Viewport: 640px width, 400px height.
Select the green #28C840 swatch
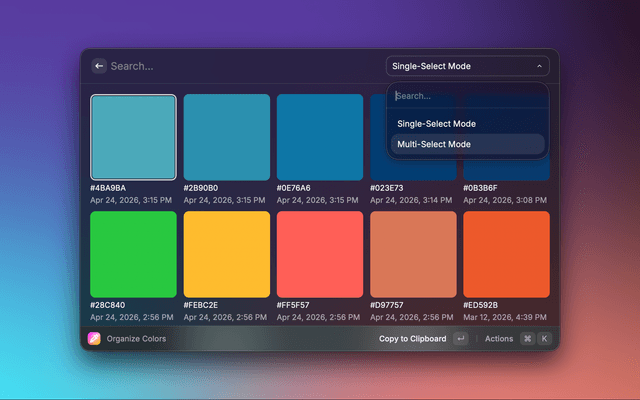(x=134, y=254)
